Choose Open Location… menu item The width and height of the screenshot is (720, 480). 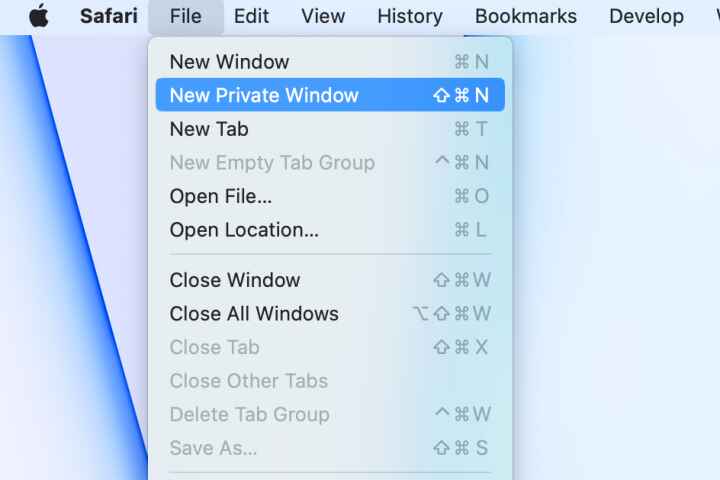(330, 229)
